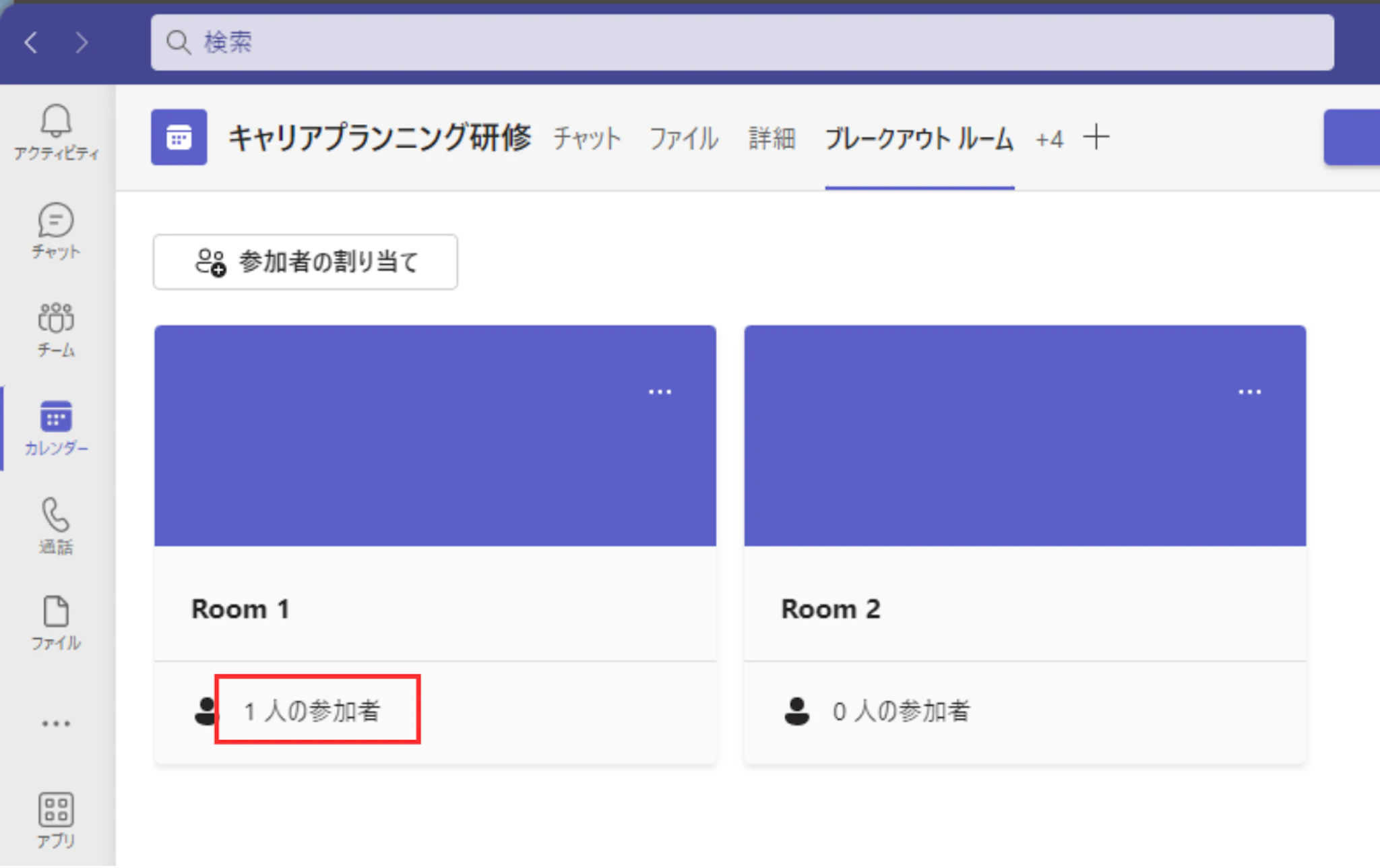The image size is (1380, 868).
Task: Add a new tab with plus
Action: [1096, 137]
